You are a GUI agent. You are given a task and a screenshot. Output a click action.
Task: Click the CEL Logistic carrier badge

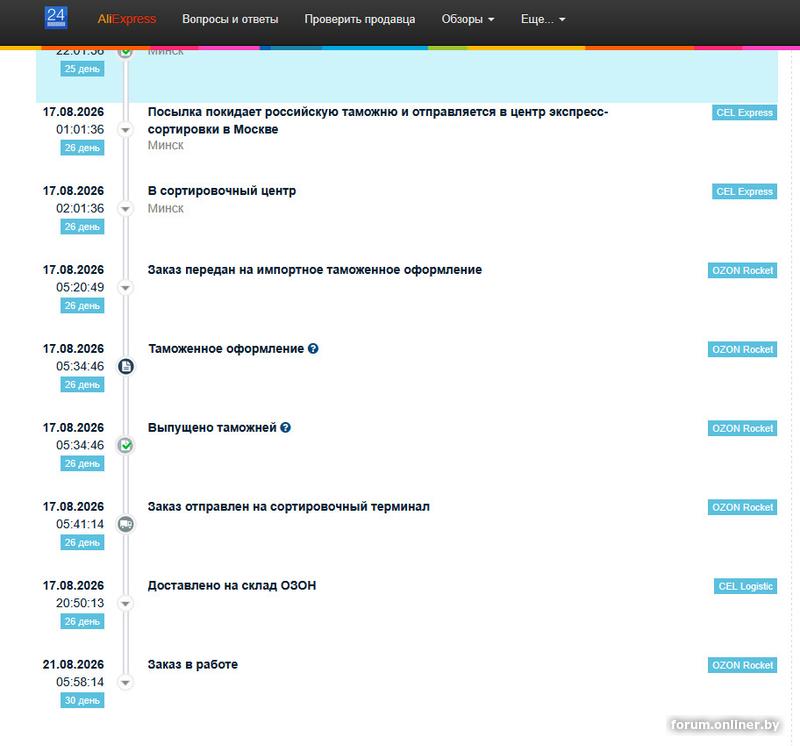tap(745, 586)
